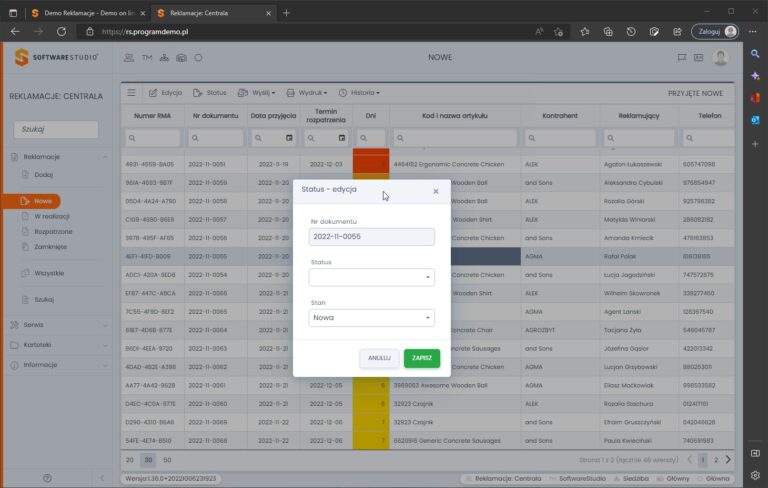Open the Stan dropdown showing Nowa
This screenshot has height=488, width=768.
[x=371, y=318]
